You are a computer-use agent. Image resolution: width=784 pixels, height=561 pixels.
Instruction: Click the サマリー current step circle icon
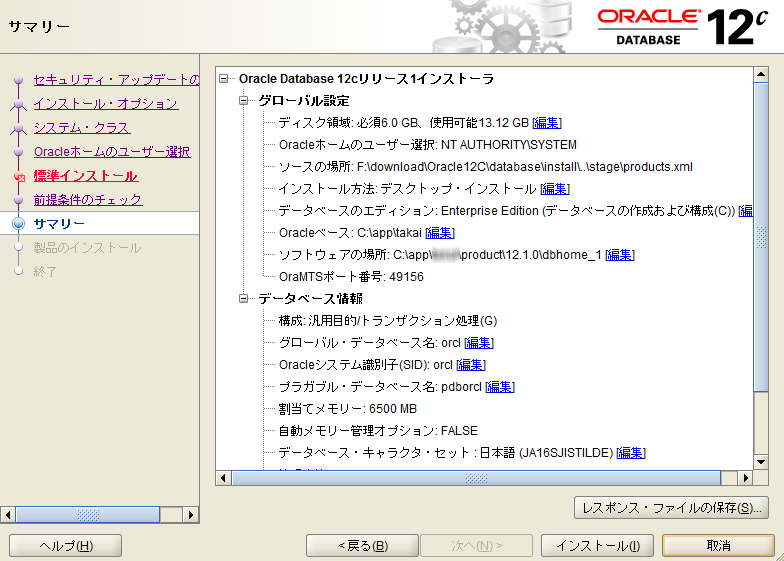pyautogui.click(x=18, y=224)
